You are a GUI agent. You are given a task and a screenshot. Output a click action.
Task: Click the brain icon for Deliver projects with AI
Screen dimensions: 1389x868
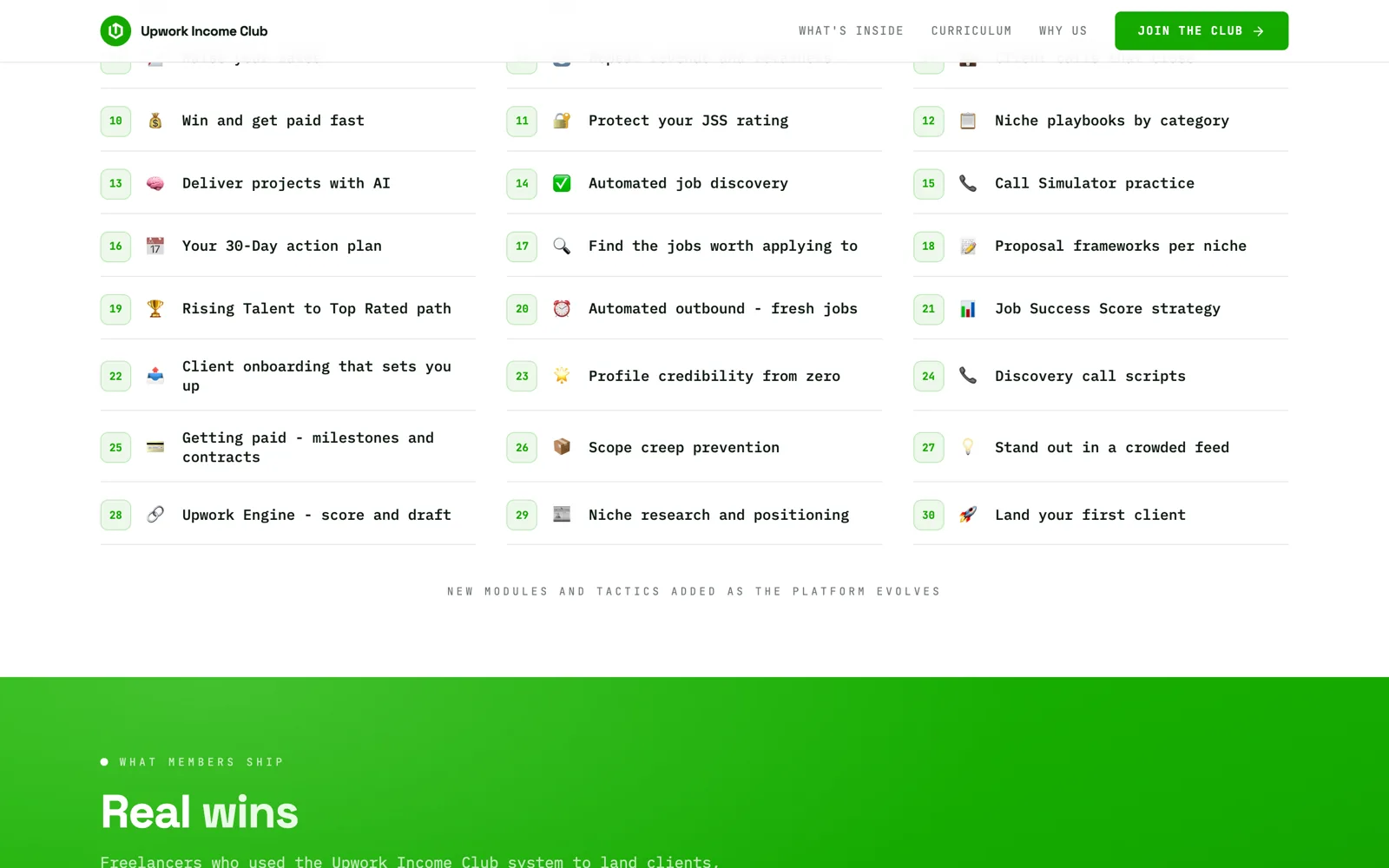(155, 183)
